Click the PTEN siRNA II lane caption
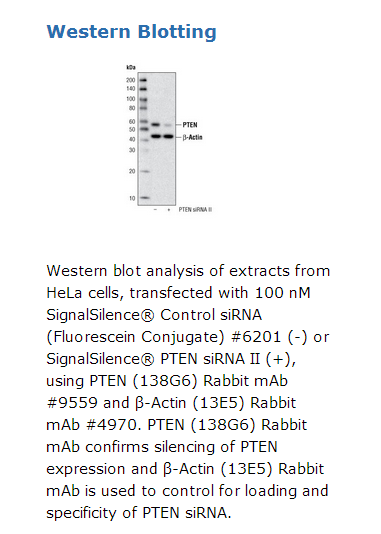 point(195,209)
